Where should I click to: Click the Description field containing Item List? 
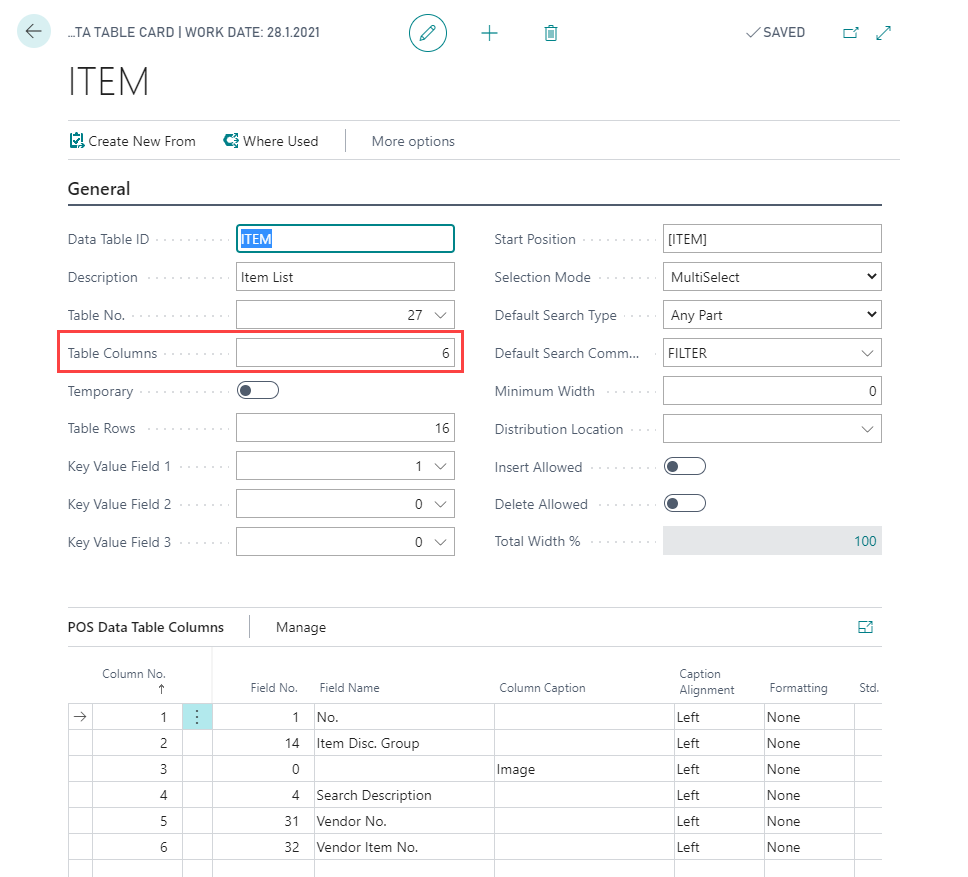point(345,277)
